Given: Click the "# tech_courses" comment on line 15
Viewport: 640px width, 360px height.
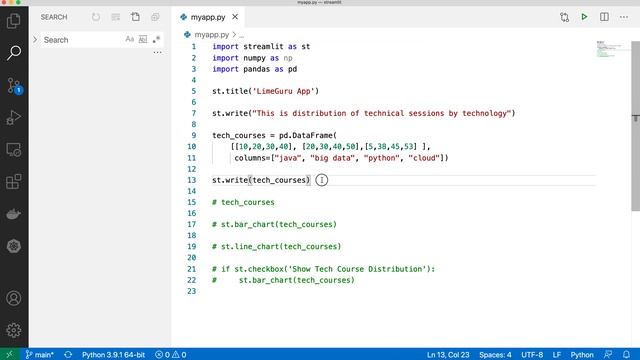Looking at the screenshot, I should click(x=243, y=202).
